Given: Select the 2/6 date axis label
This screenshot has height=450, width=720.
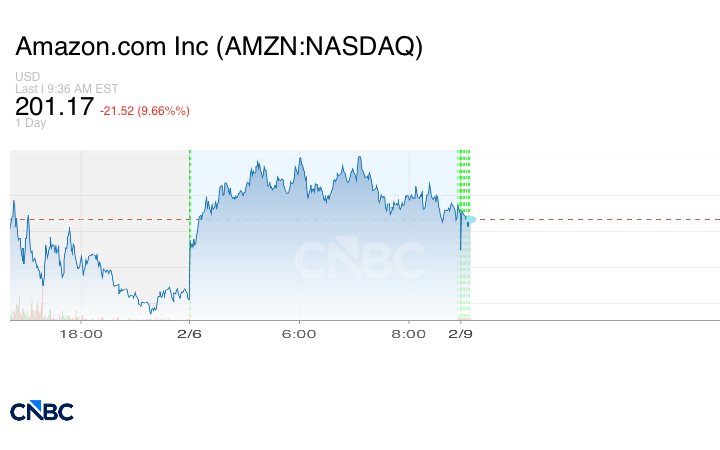Looking at the screenshot, I should [190, 334].
